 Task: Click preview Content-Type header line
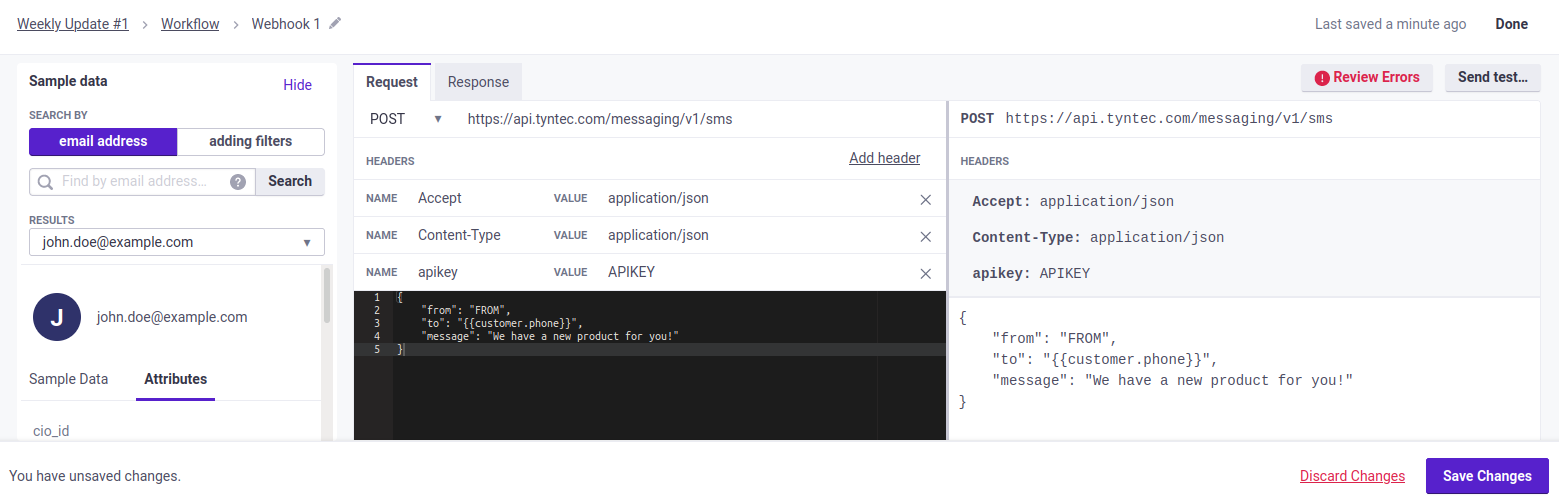(x=1098, y=238)
